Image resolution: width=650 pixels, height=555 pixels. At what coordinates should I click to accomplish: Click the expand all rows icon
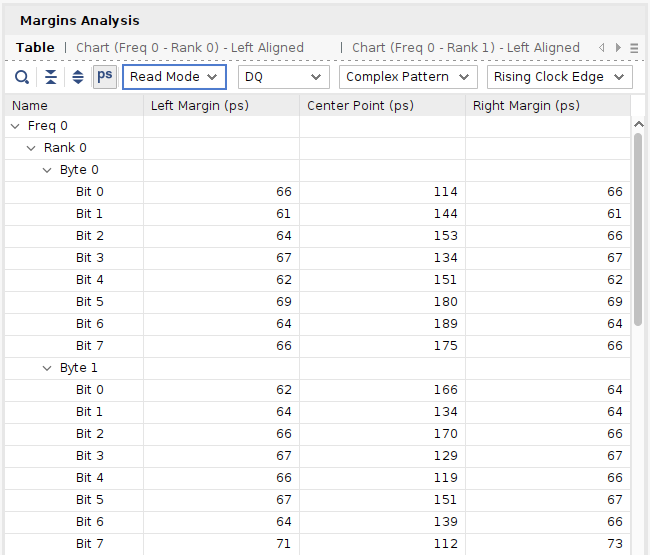pyautogui.click(x=77, y=77)
